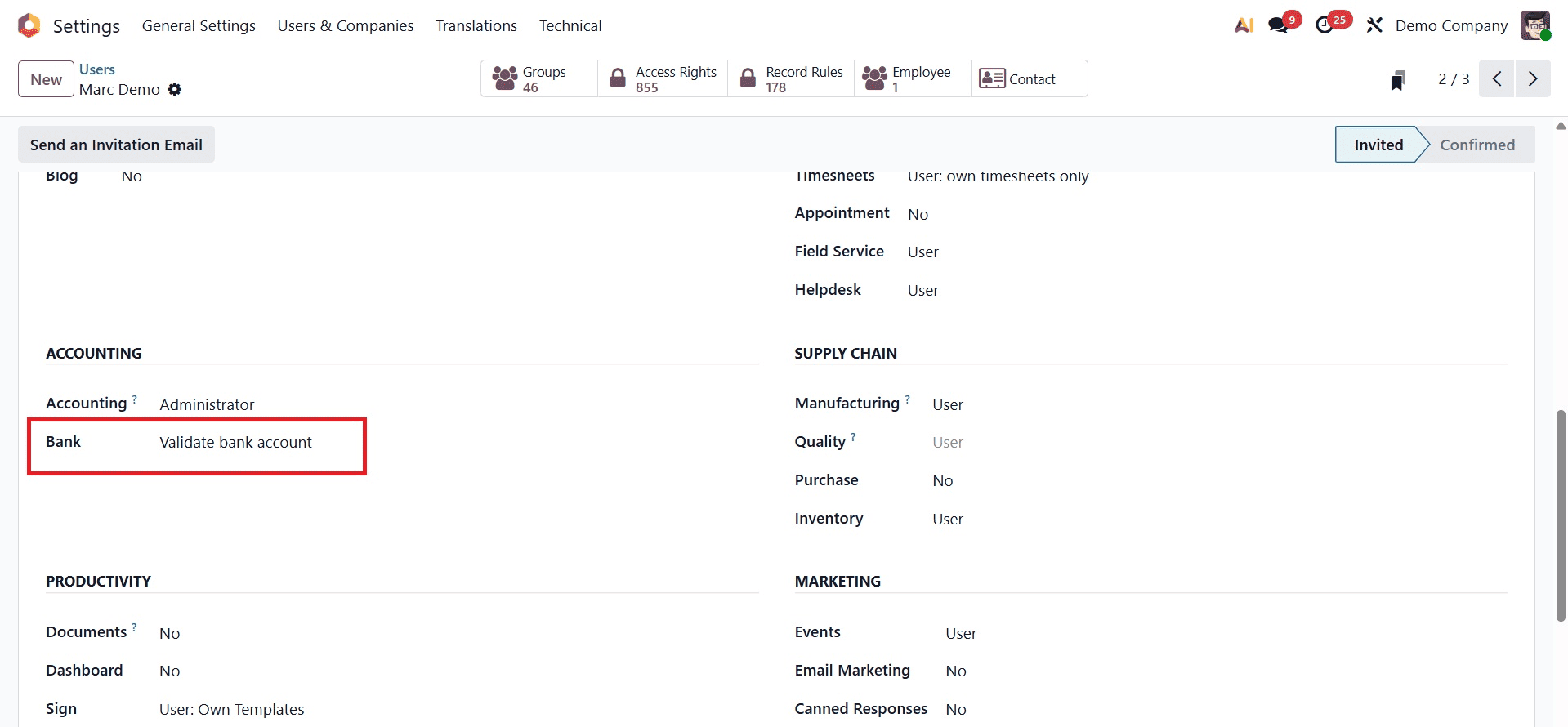This screenshot has height=727, width=1568.
Task: Switch user state to Confirmed
Action: tap(1478, 144)
